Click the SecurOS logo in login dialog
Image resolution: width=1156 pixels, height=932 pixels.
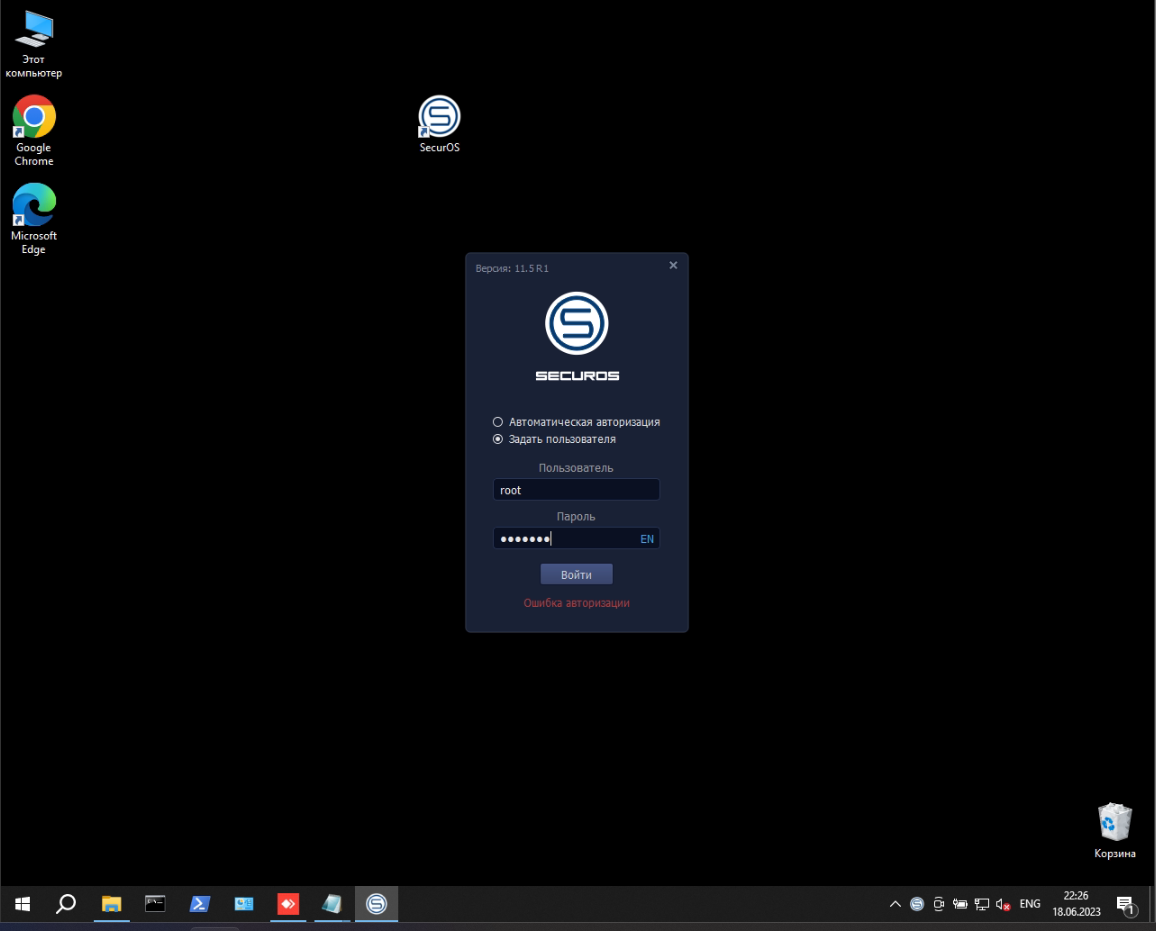click(x=577, y=324)
